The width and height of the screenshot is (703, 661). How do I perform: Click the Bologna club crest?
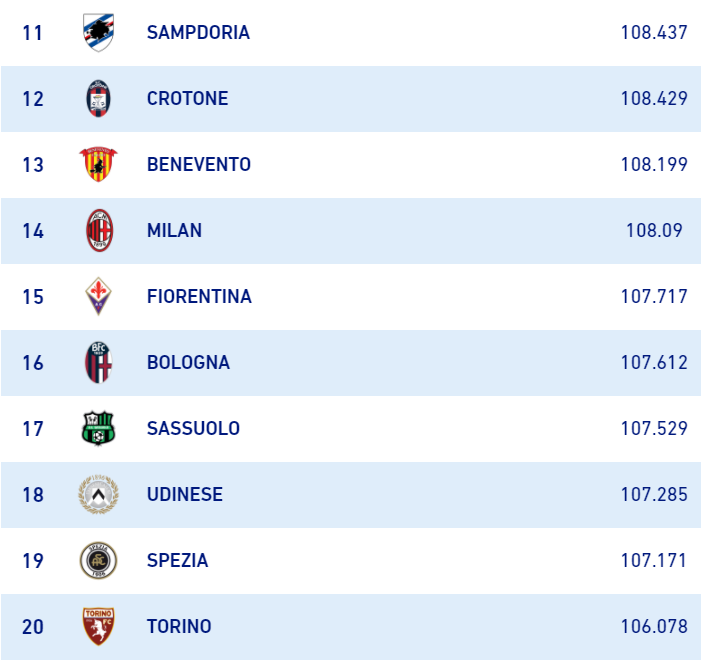99,363
